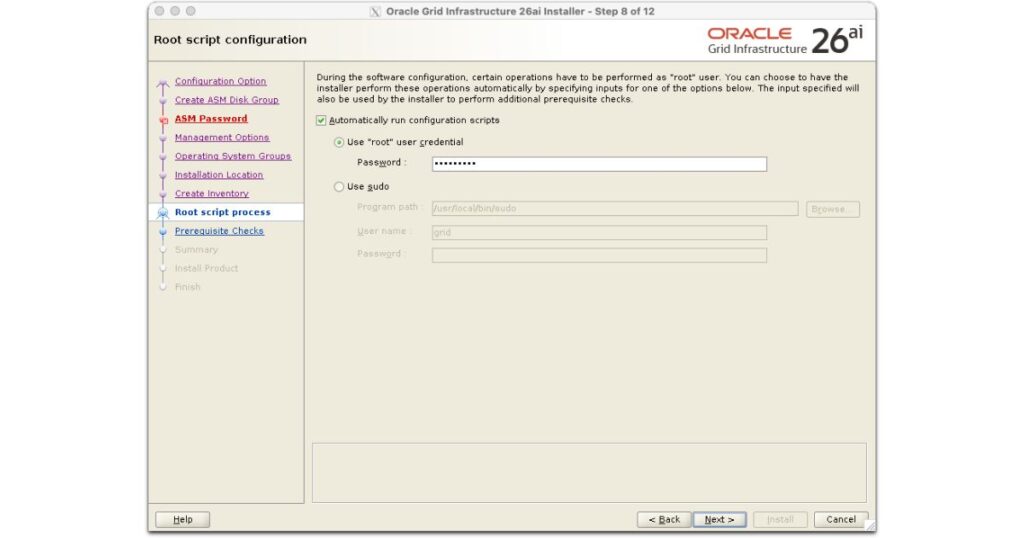This screenshot has height=538, width=1024.
Task: Click the Finish step label
Action: [x=187, y=287]
